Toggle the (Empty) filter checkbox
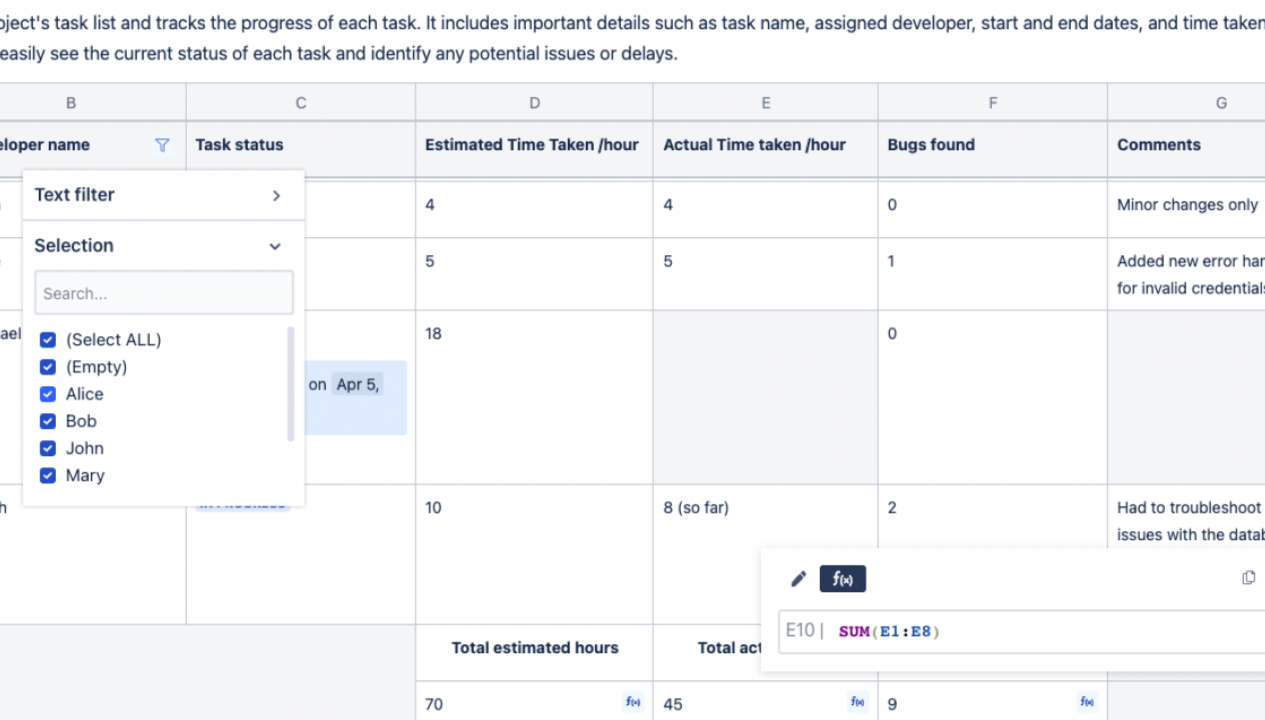The width and height of the screenshot is (1265, 720). [47, 367]
